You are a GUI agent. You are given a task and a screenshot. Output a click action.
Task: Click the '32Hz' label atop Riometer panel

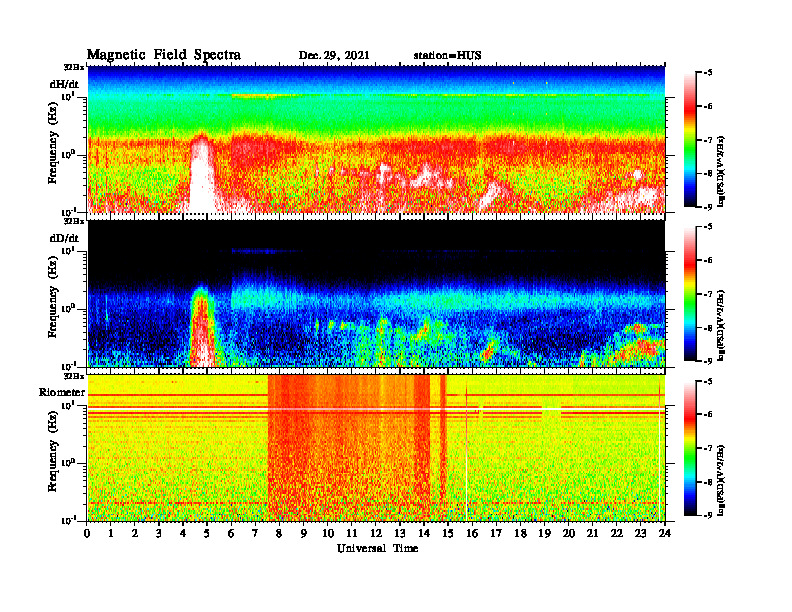[74, 376]
